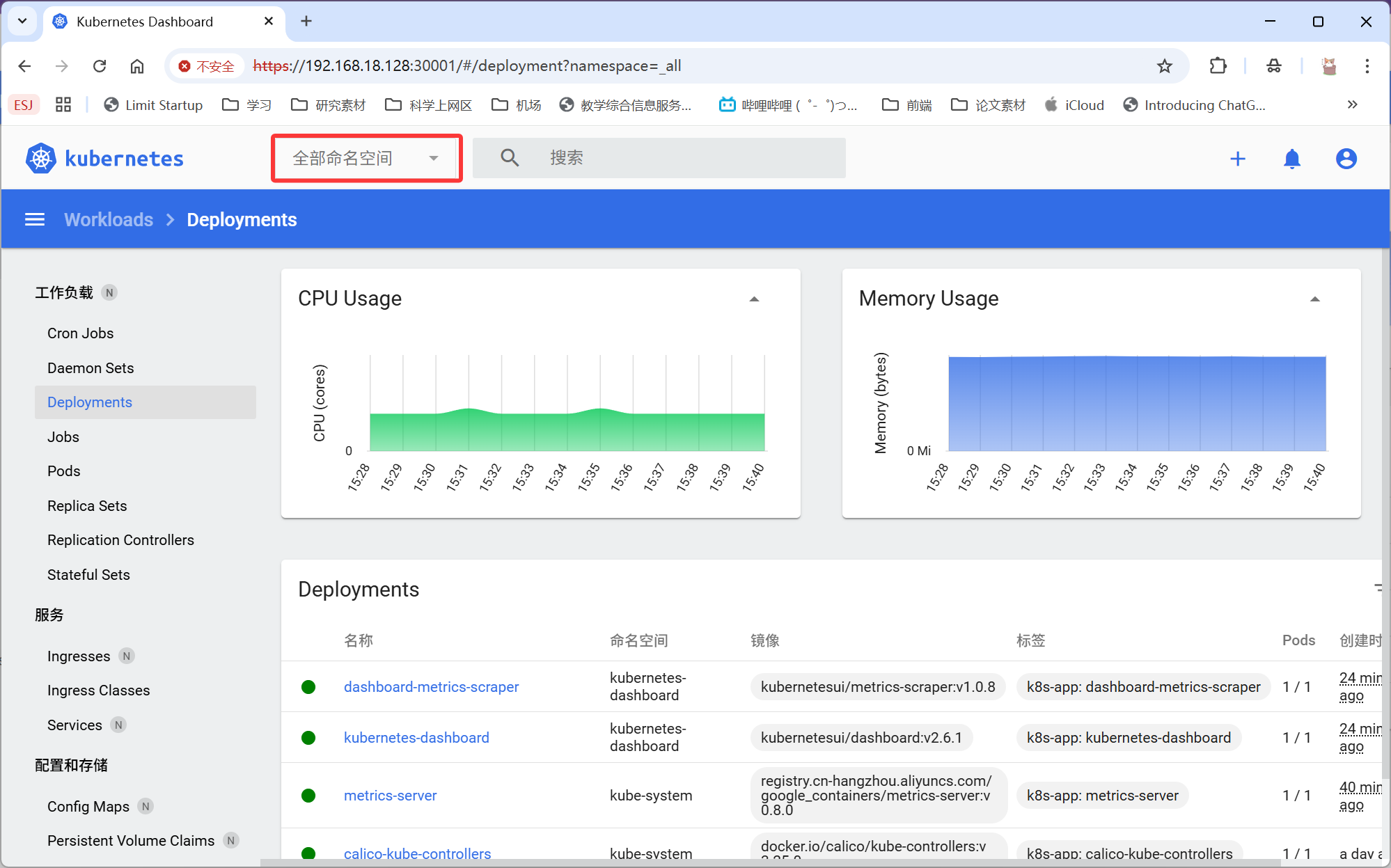The height and width of the screenshot is (868, 1391).
Task: Bookmark this page with star icon
Action: click(x=1164, y=66)
